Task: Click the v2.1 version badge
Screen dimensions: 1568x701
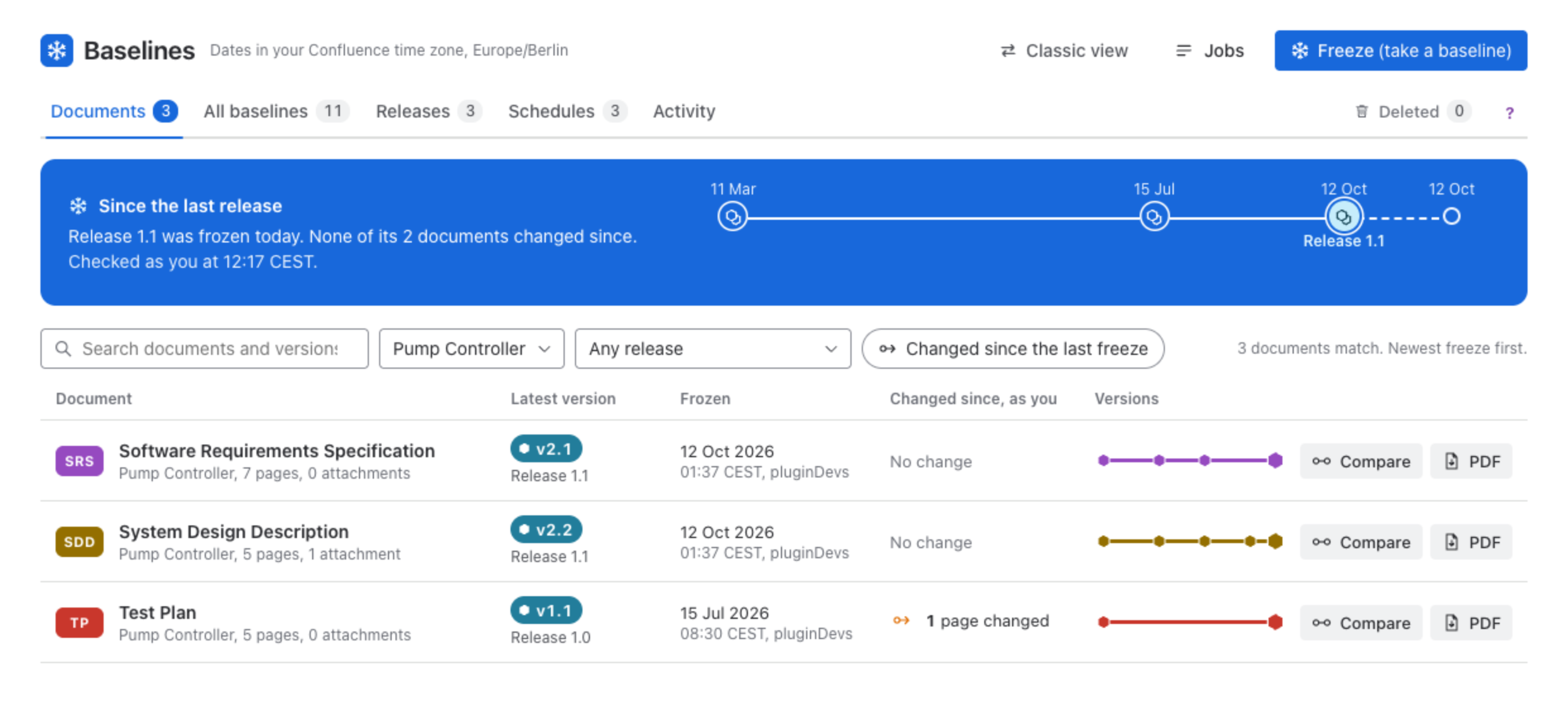Action: 546,449
